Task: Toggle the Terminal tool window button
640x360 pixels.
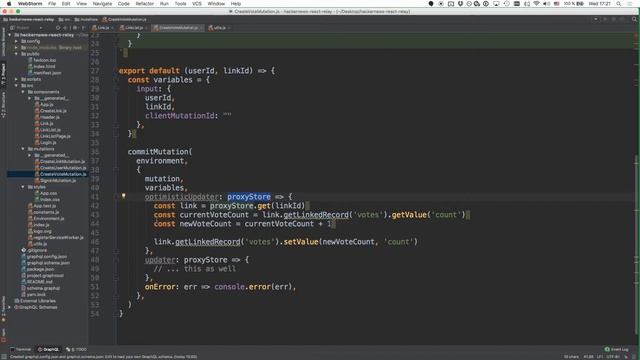Action: click(x=21, y=349)
